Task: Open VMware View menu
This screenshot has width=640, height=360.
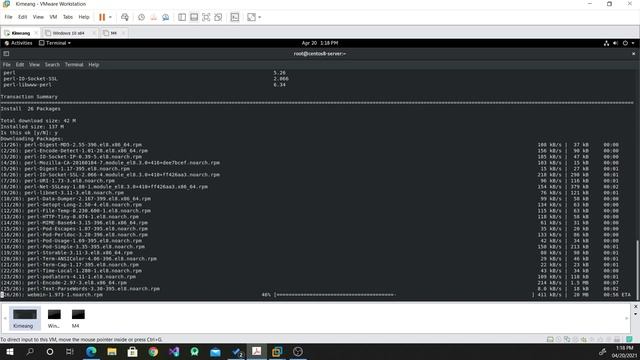Action: [38, 17]
